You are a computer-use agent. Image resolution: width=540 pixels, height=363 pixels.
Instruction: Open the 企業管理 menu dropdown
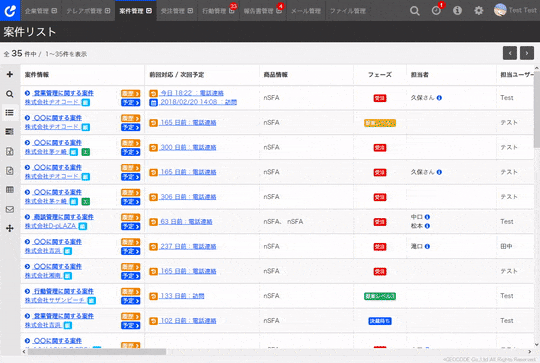coord(41,11)
